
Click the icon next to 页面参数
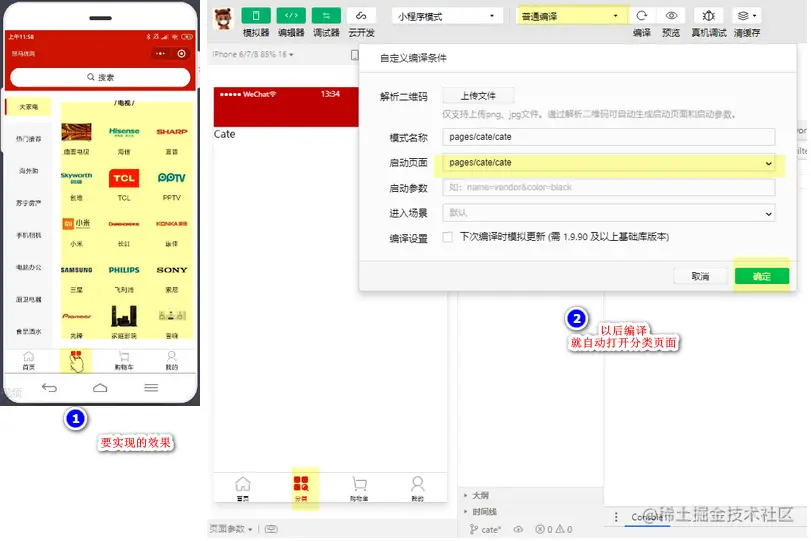click(x=271, y=529)
